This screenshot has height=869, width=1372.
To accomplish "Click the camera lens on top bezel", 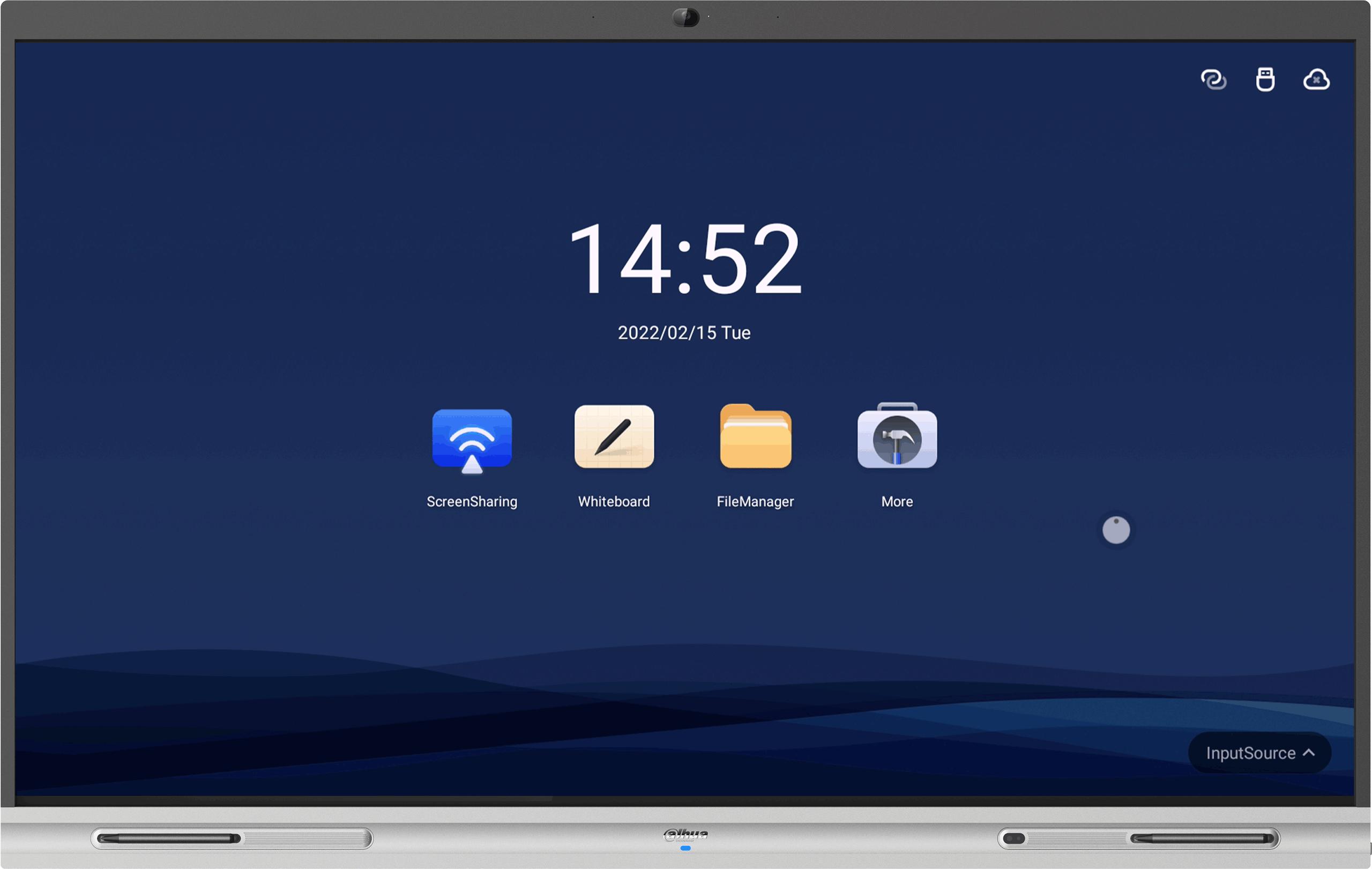I will coord(685,17).
